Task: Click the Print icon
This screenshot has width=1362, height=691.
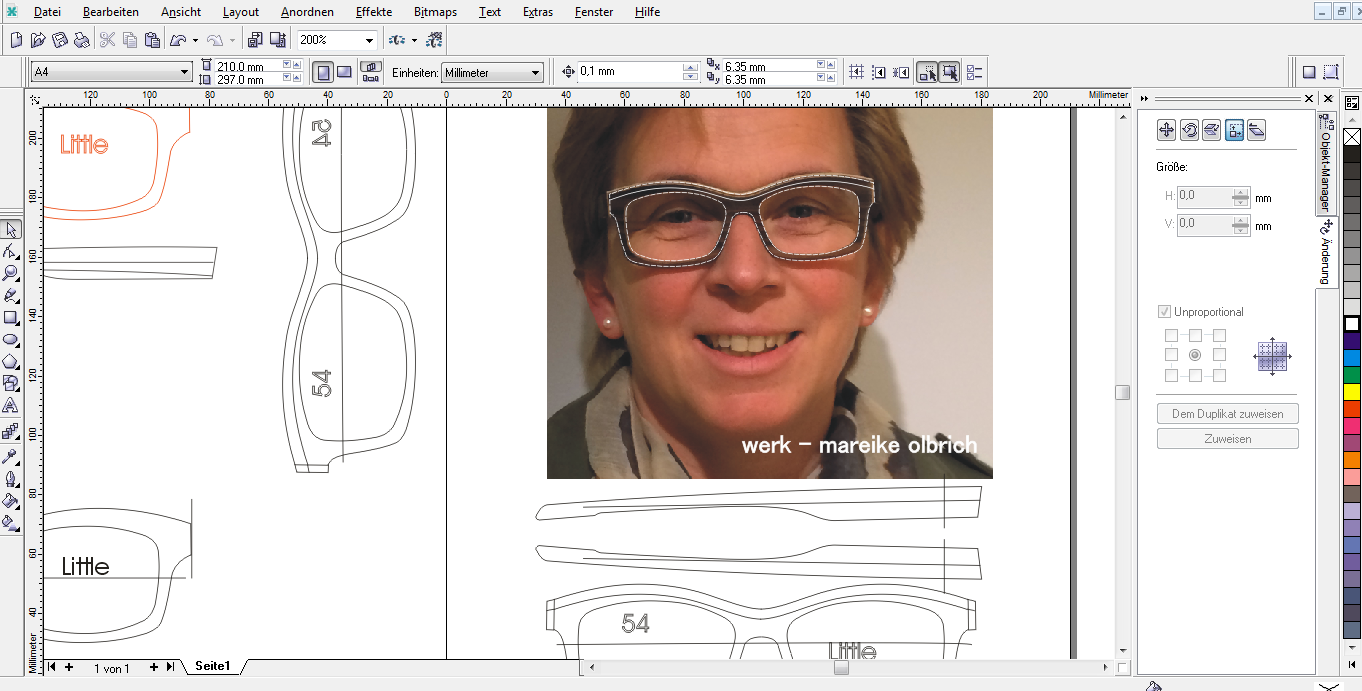Action: pos(82,40)
